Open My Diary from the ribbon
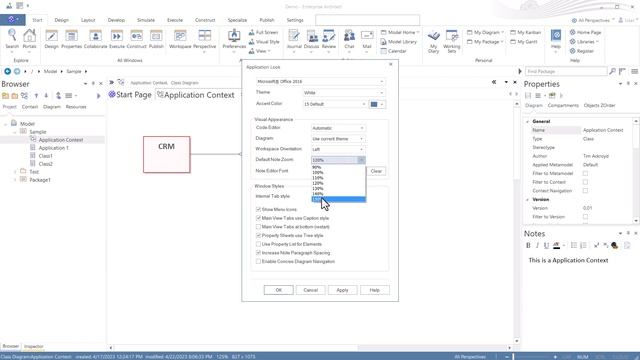This screenshot has height=360, width=640. tap(433, 41)
